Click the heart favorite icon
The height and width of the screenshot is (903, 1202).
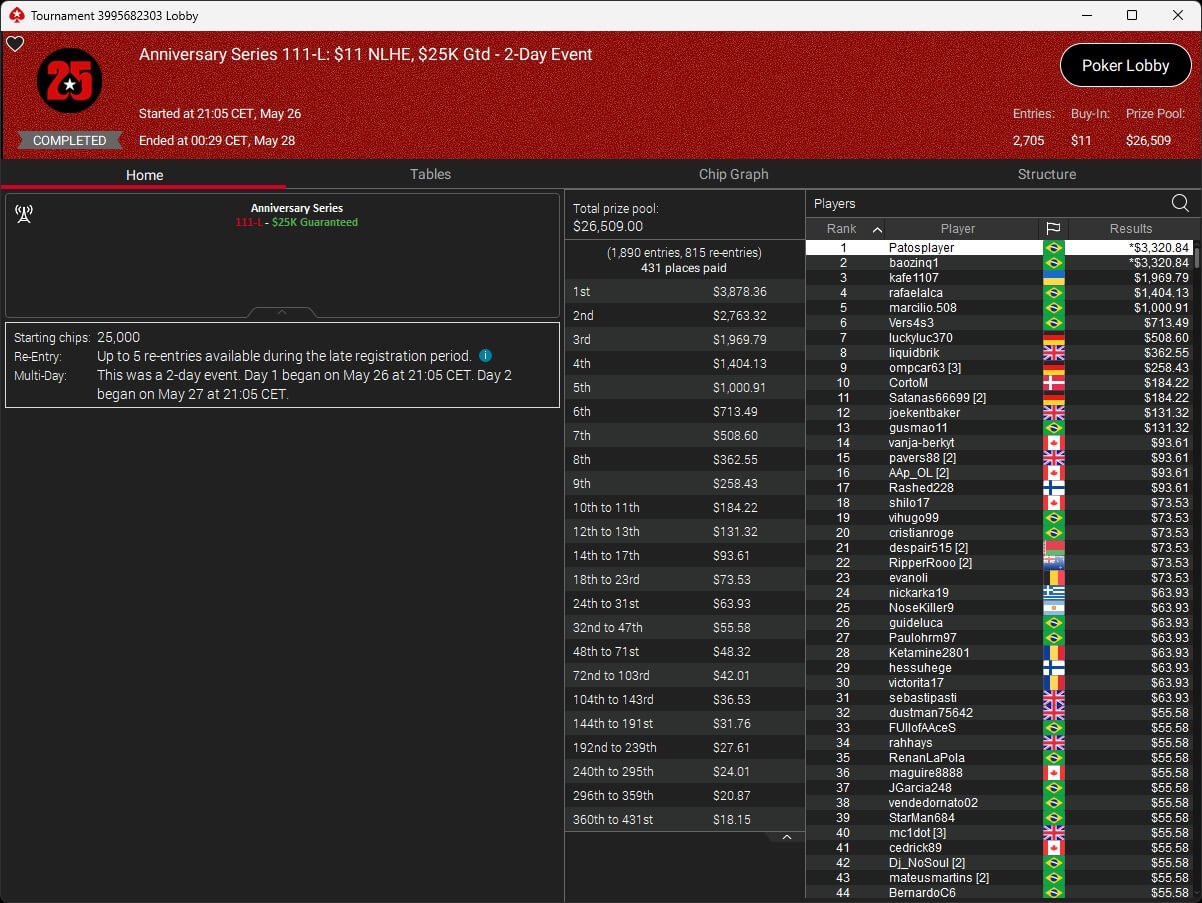point(15,44)
